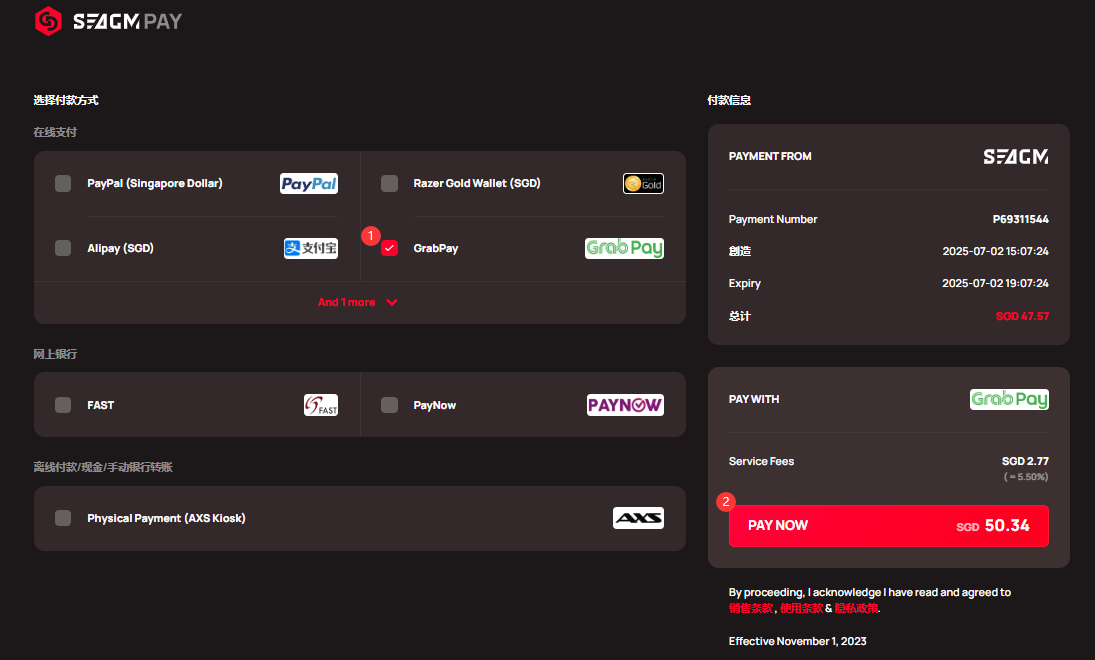The height and width of the screenshot is (660, 1095).
Task: Click the Expiry label
Action: (x=744, y=284)
